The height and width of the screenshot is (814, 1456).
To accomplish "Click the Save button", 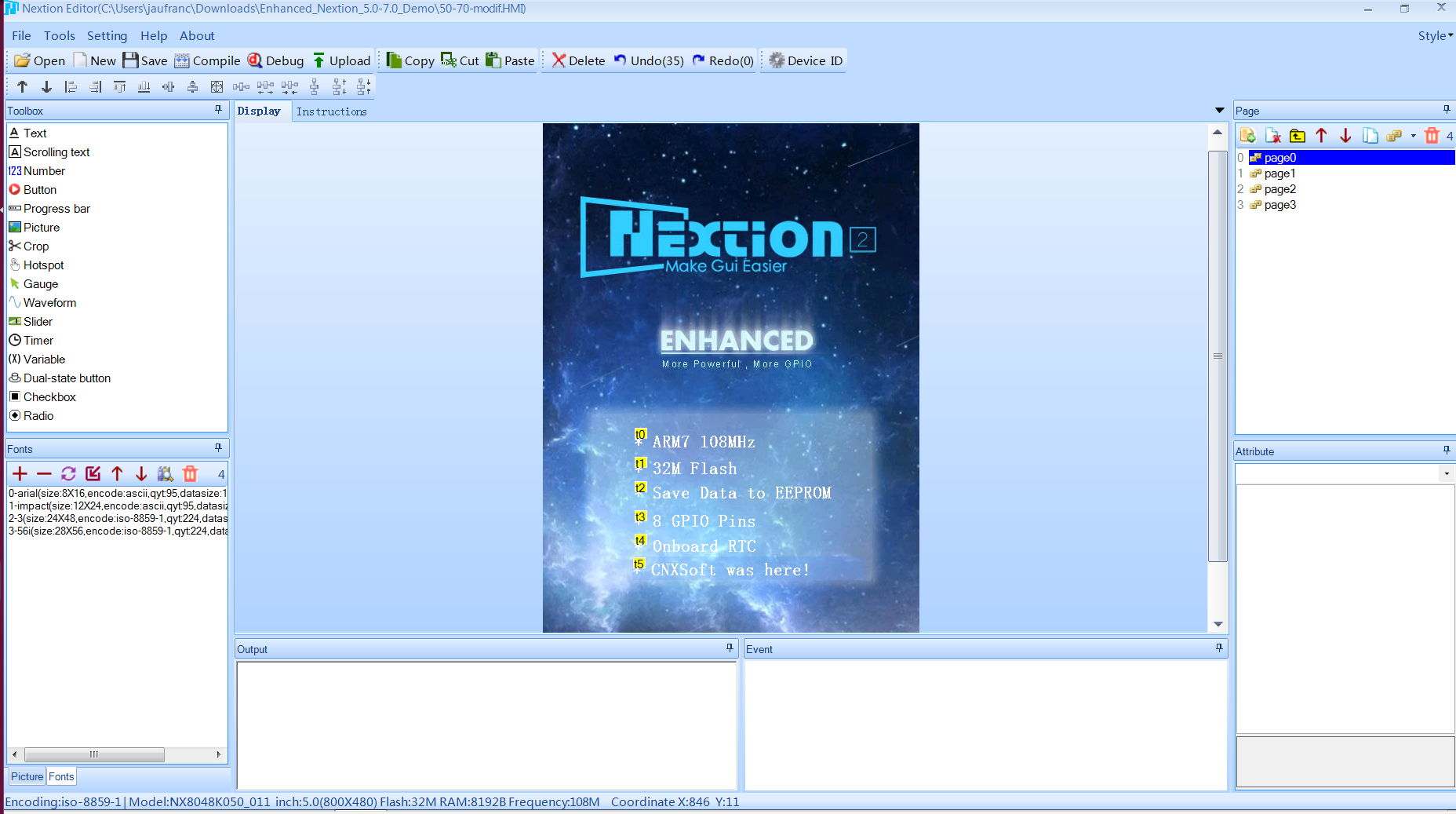I will [x=145, y=60].
